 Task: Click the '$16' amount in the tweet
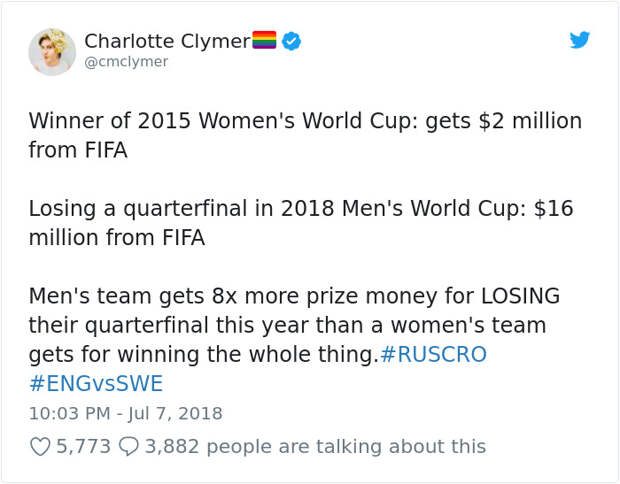coord(553,208)
